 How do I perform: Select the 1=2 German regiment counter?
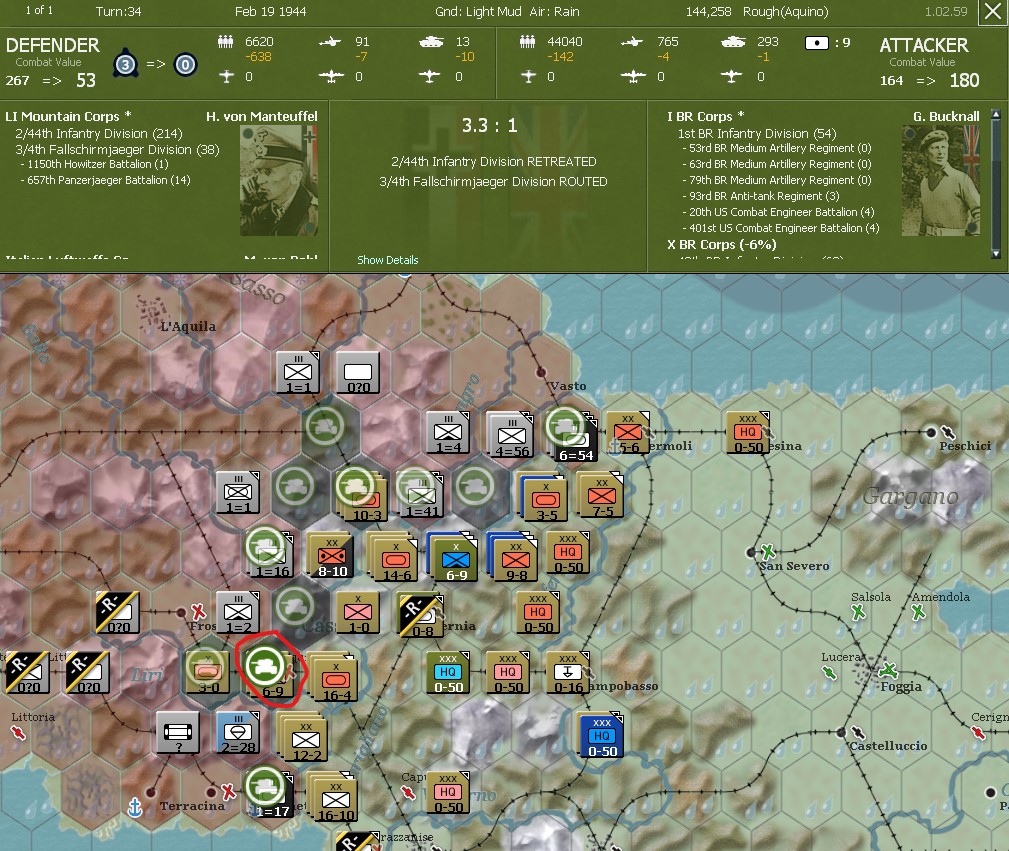(x=237, y=612)
